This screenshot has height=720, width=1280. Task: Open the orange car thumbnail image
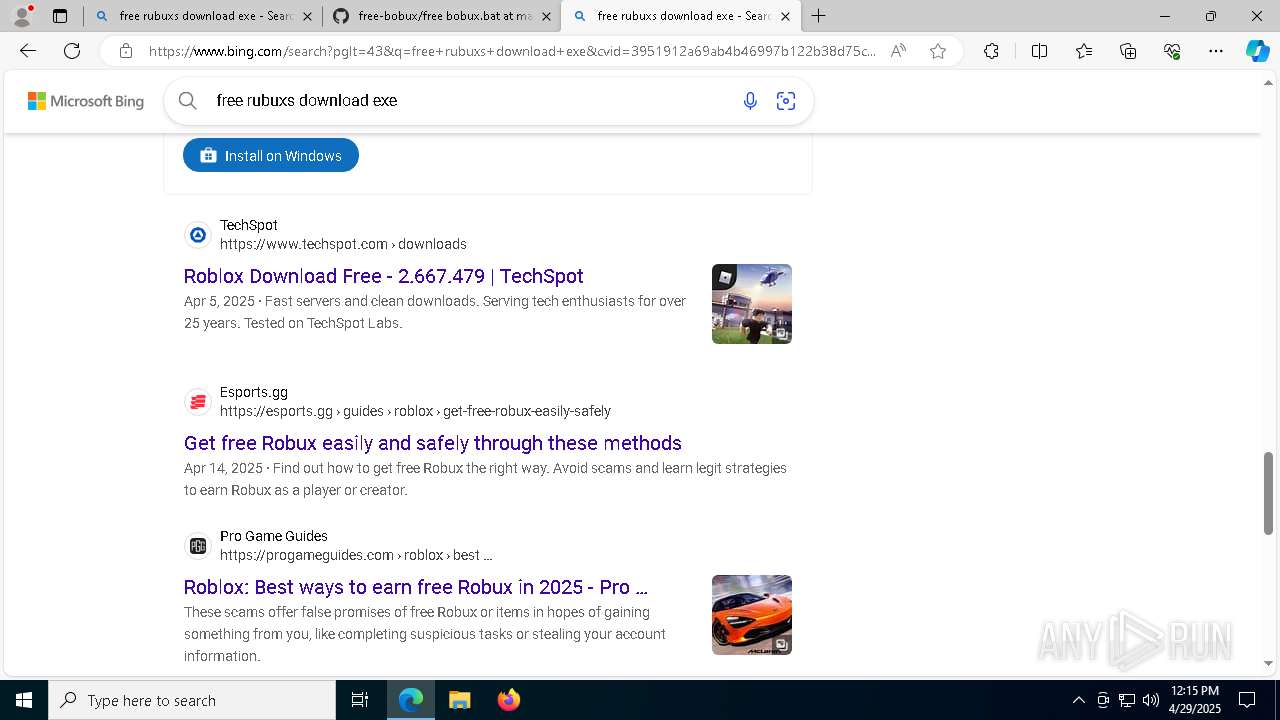(x=752, y=615)
